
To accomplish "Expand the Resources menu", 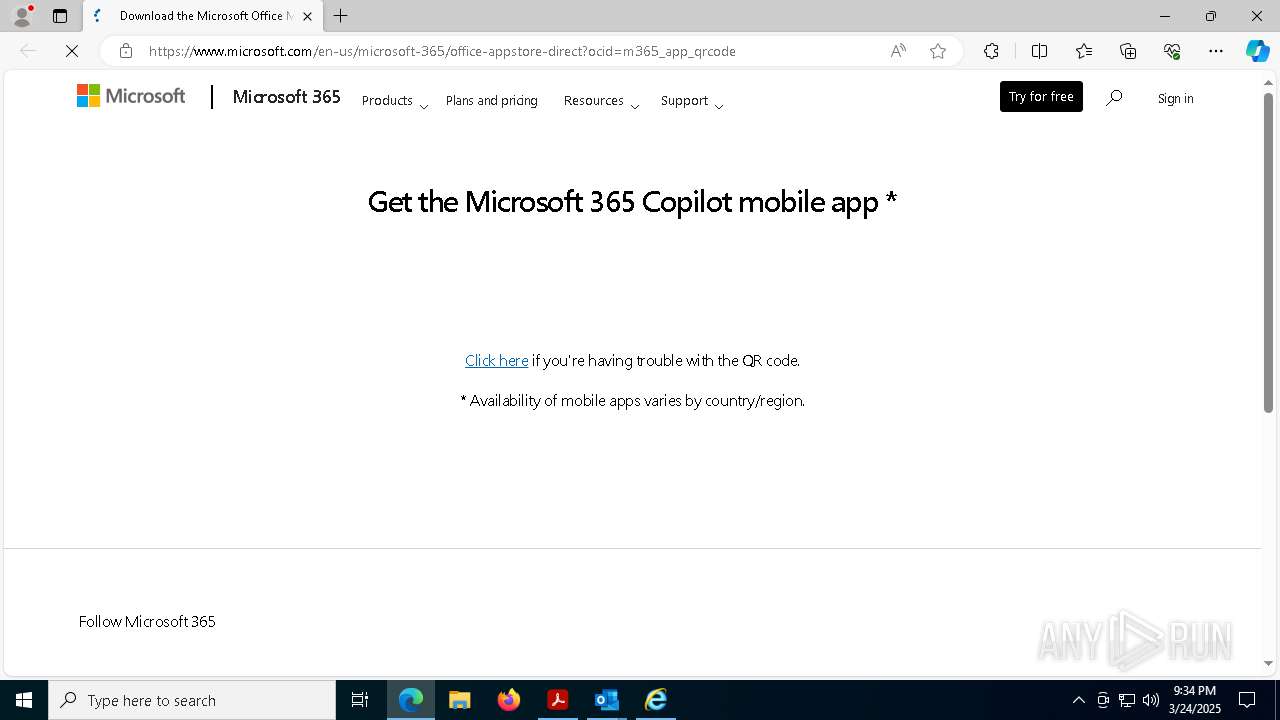I will [601, 101].
